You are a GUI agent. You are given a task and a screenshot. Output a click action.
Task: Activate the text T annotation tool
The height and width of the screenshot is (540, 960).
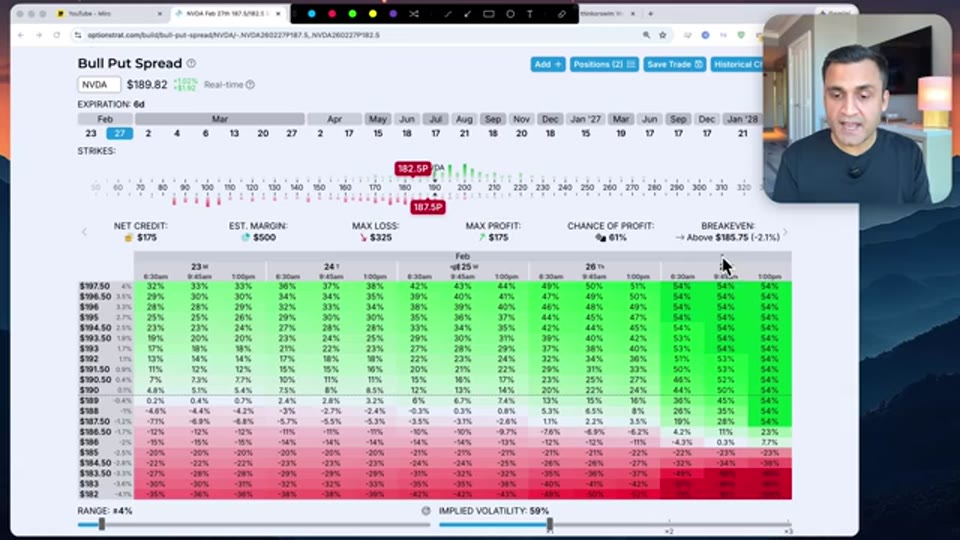pyautogui.click(x=530, y=13)
